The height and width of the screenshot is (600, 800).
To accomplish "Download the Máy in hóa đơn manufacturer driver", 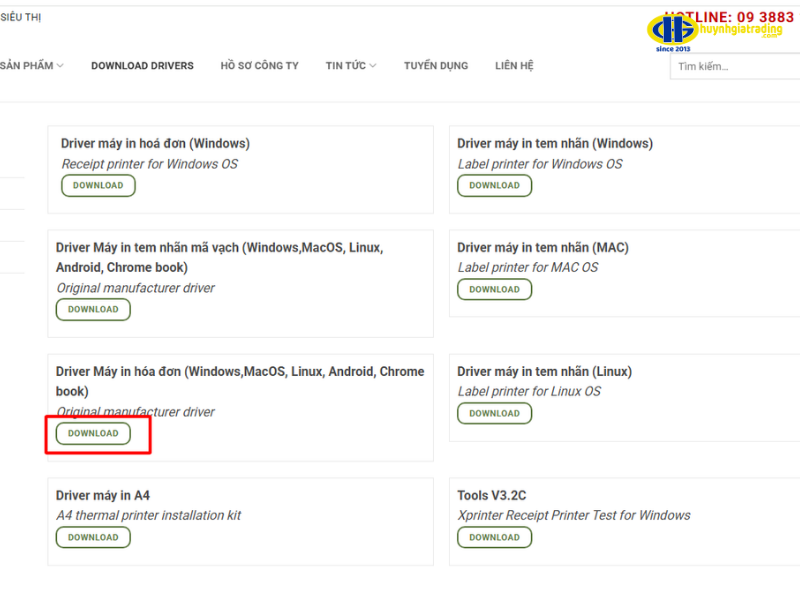I will [x=93, y=433].
